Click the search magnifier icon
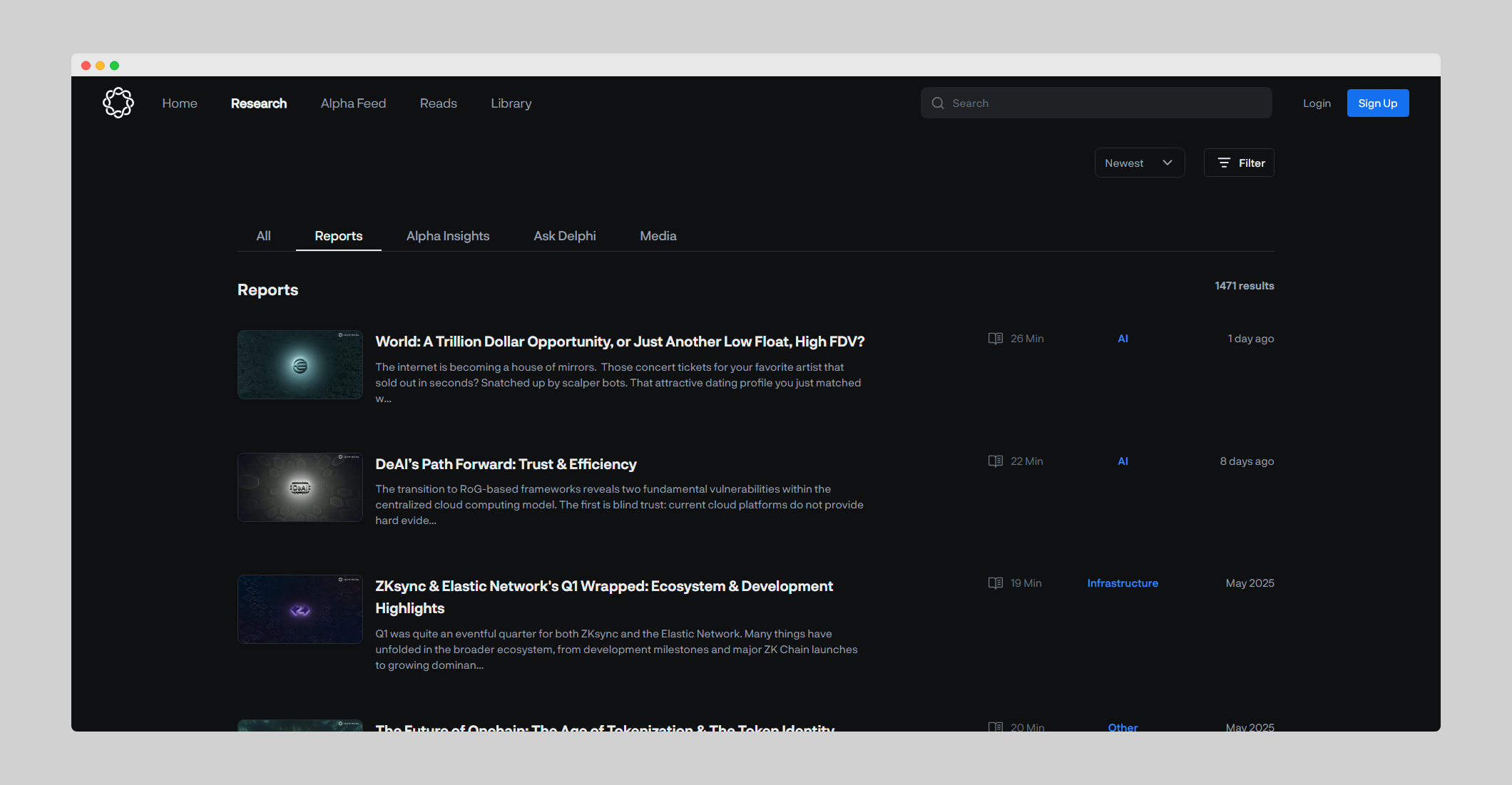1512x785 pixels. point(938,103)
